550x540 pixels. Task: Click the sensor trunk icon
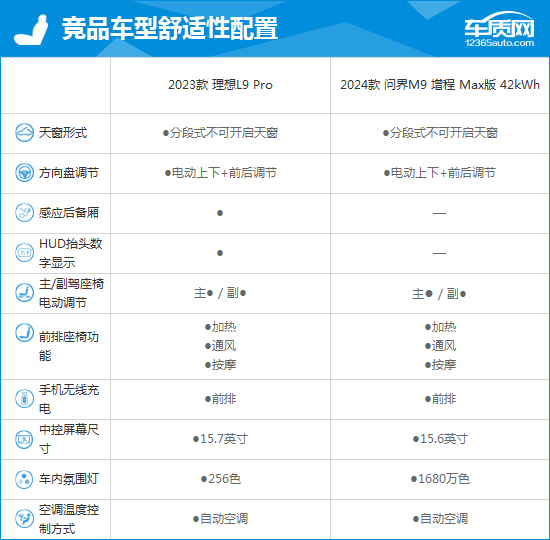coord(24,213)
